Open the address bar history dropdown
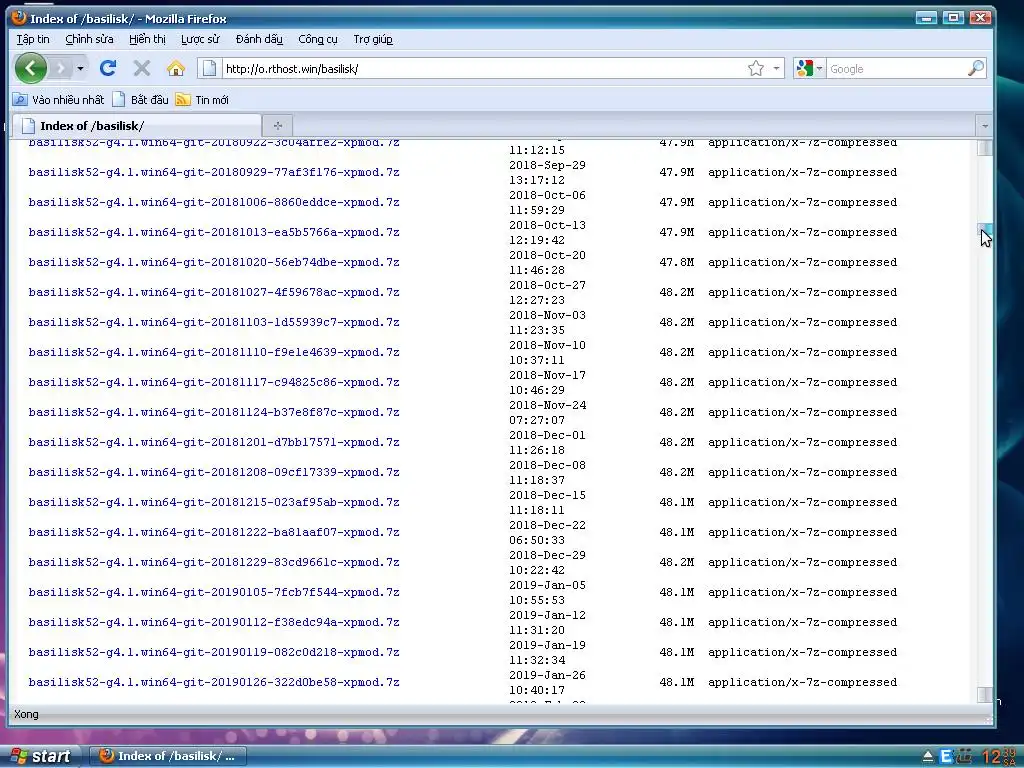This screenshot has height=768, width=1024. pos(776,68)
